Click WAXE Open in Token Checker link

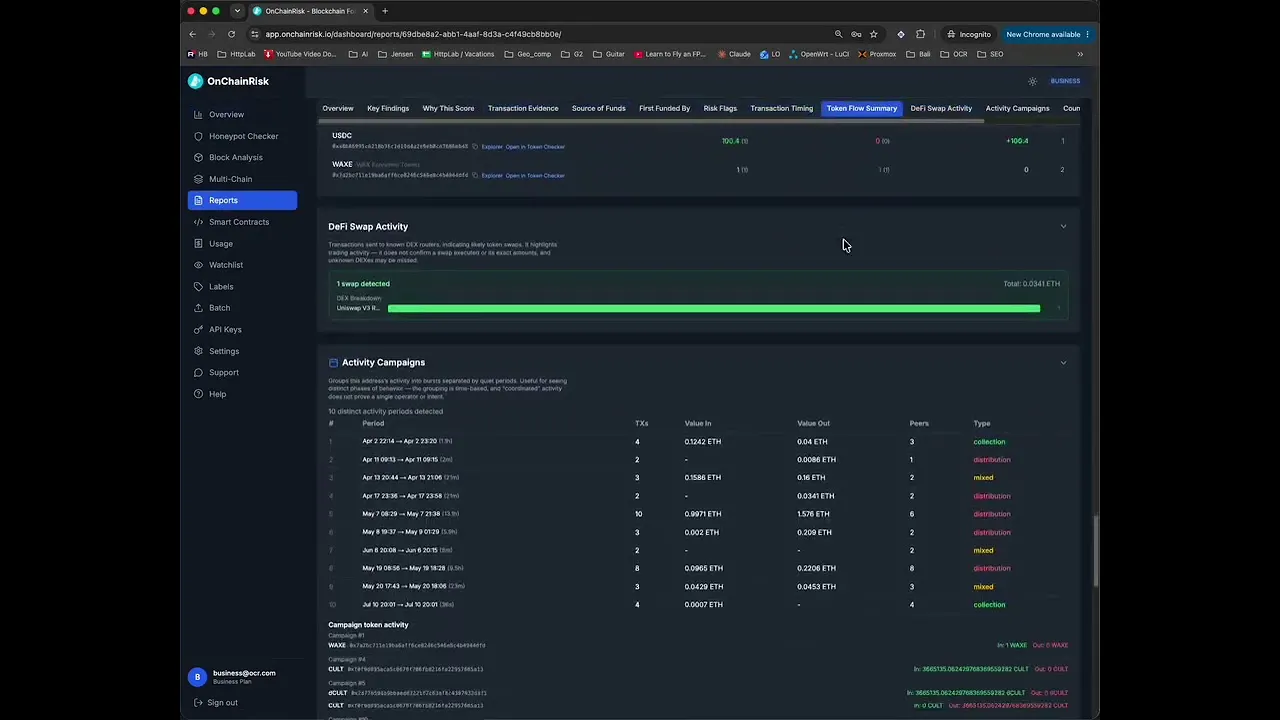coord(535,176)
